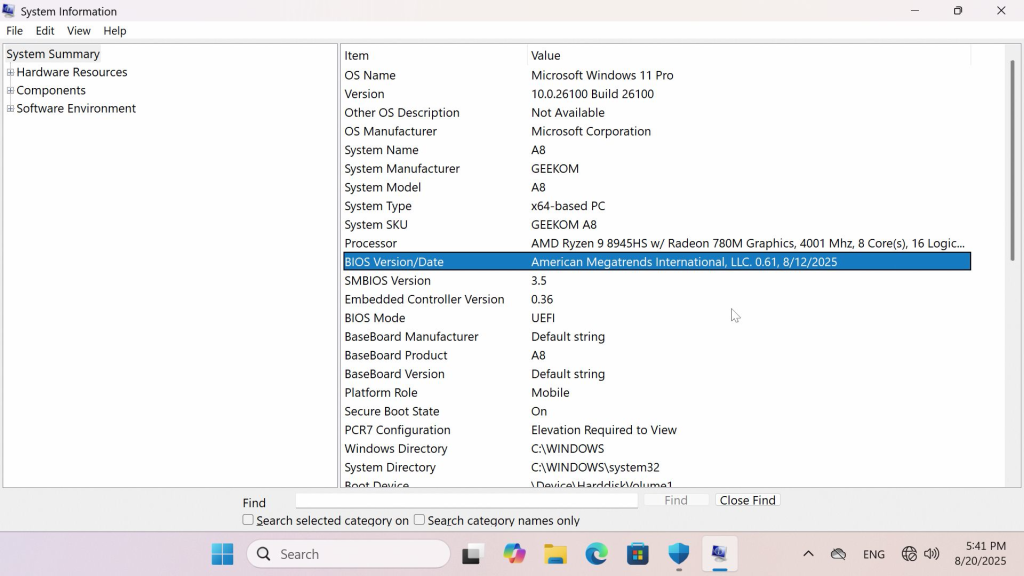Image resolution: width=1024 pixels, height=576 pixels.
Task: Open the Help menu
Action: [x=114, y=31]
